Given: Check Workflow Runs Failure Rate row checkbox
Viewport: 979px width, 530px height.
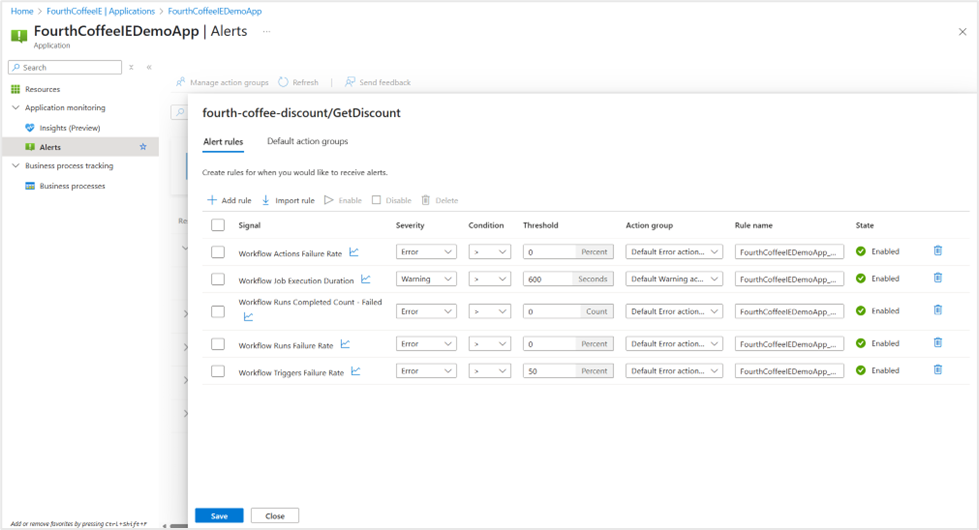Looking at the screenshot, I should [218, 344].
